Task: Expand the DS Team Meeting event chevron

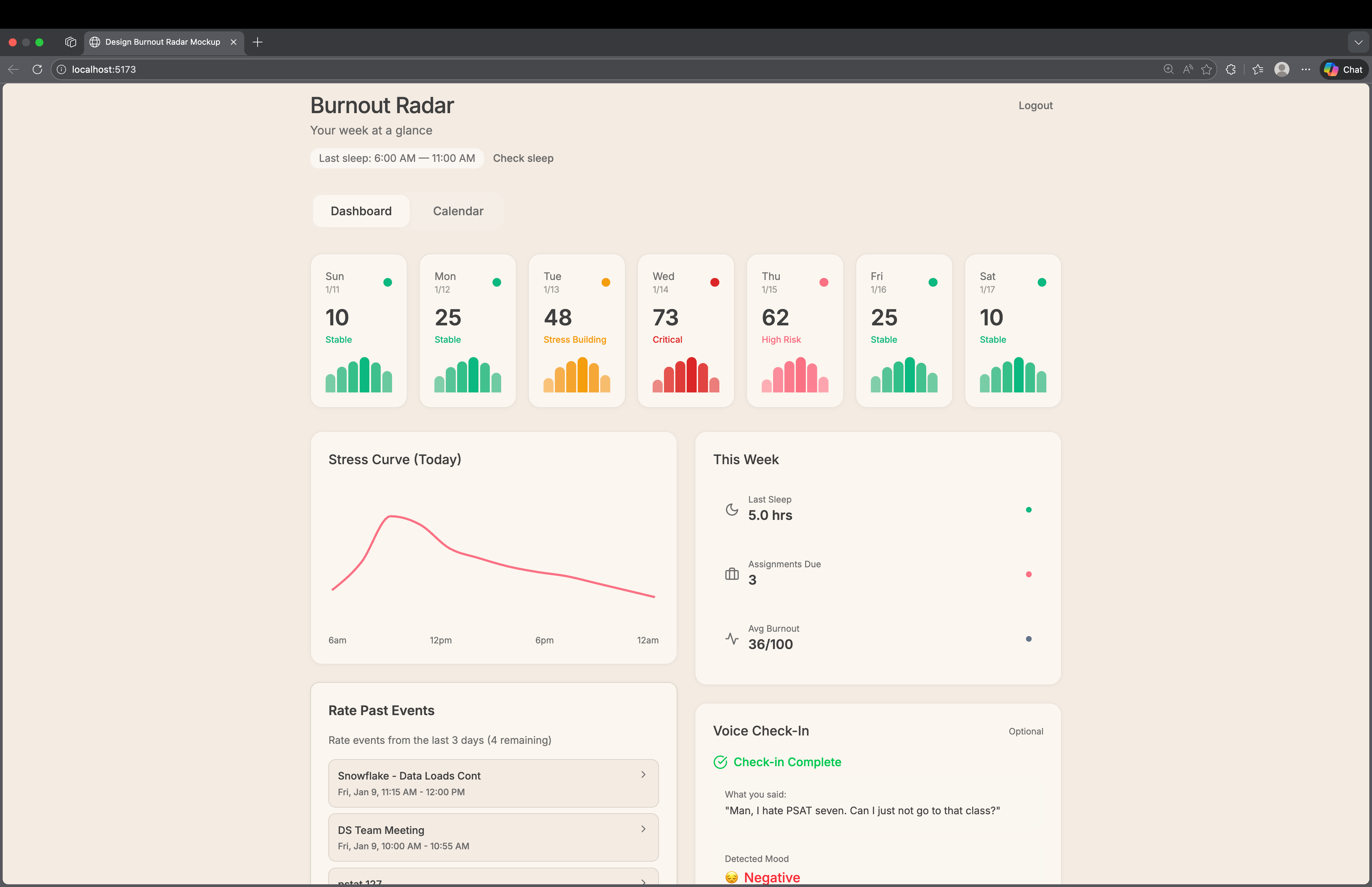Action: [x=643, y=829]
